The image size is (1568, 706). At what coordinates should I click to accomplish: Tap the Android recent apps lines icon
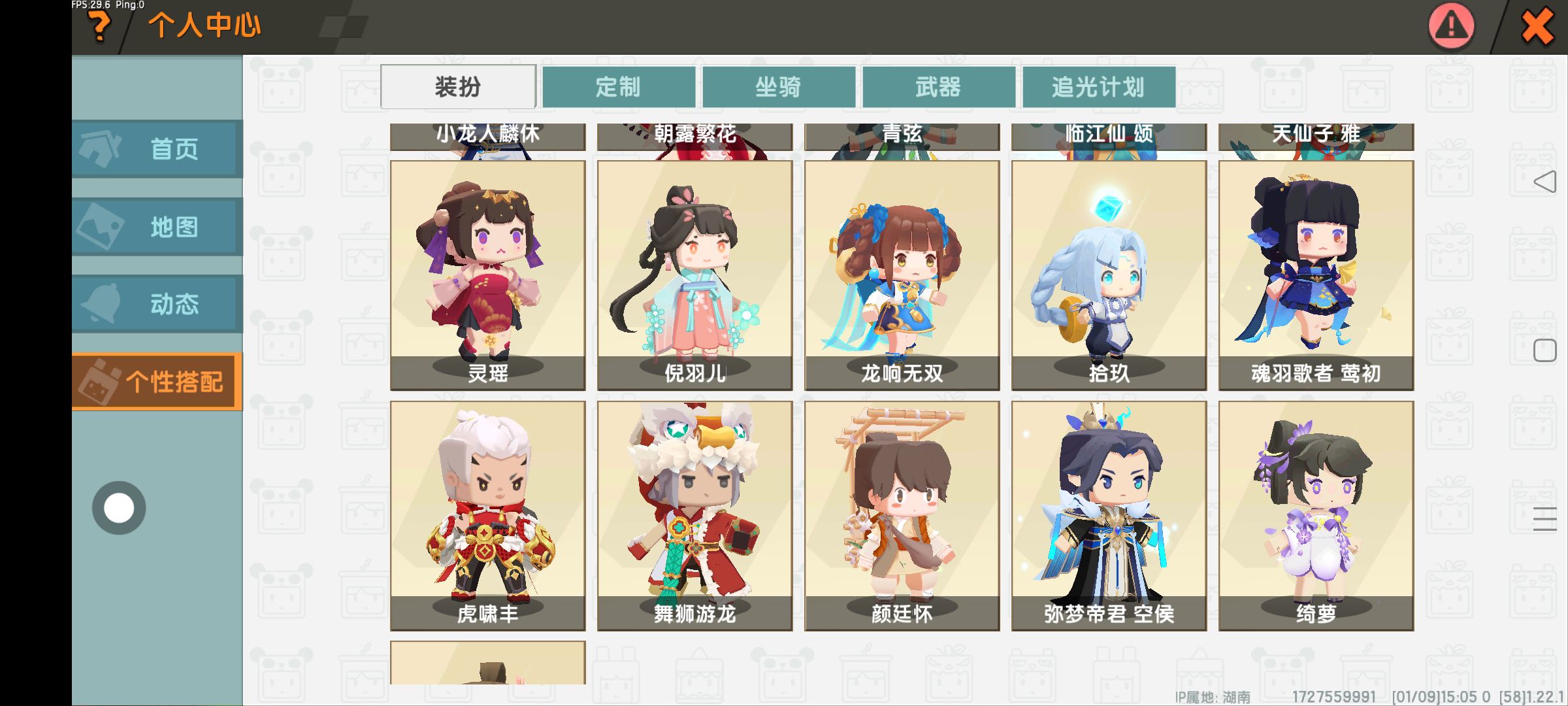[x=1544, y=519]
